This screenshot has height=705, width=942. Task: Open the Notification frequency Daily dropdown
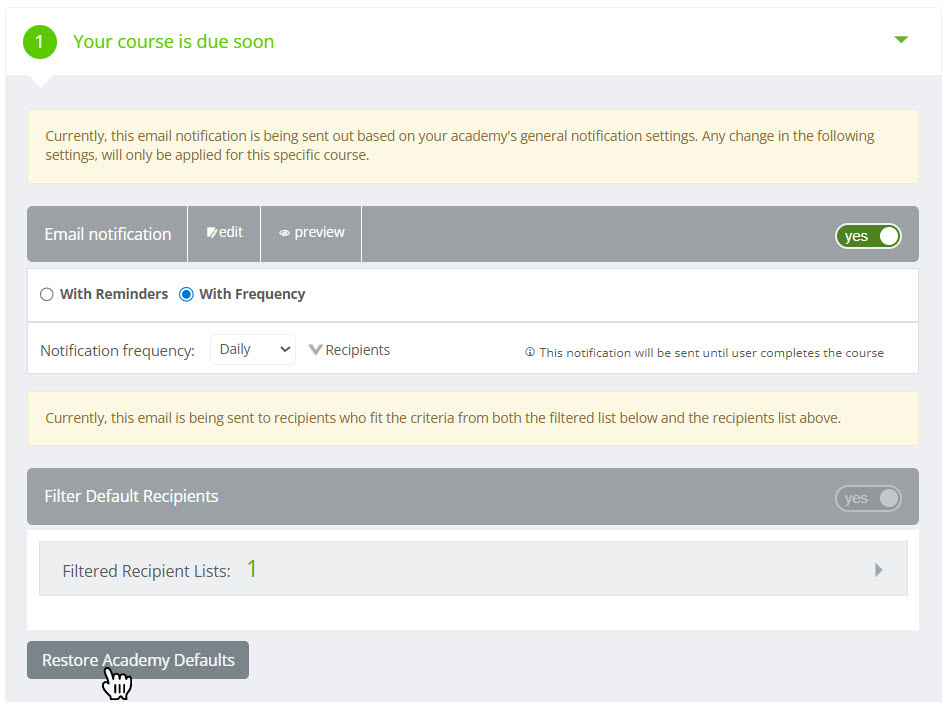pyautogui.click(x=253, y=349)
